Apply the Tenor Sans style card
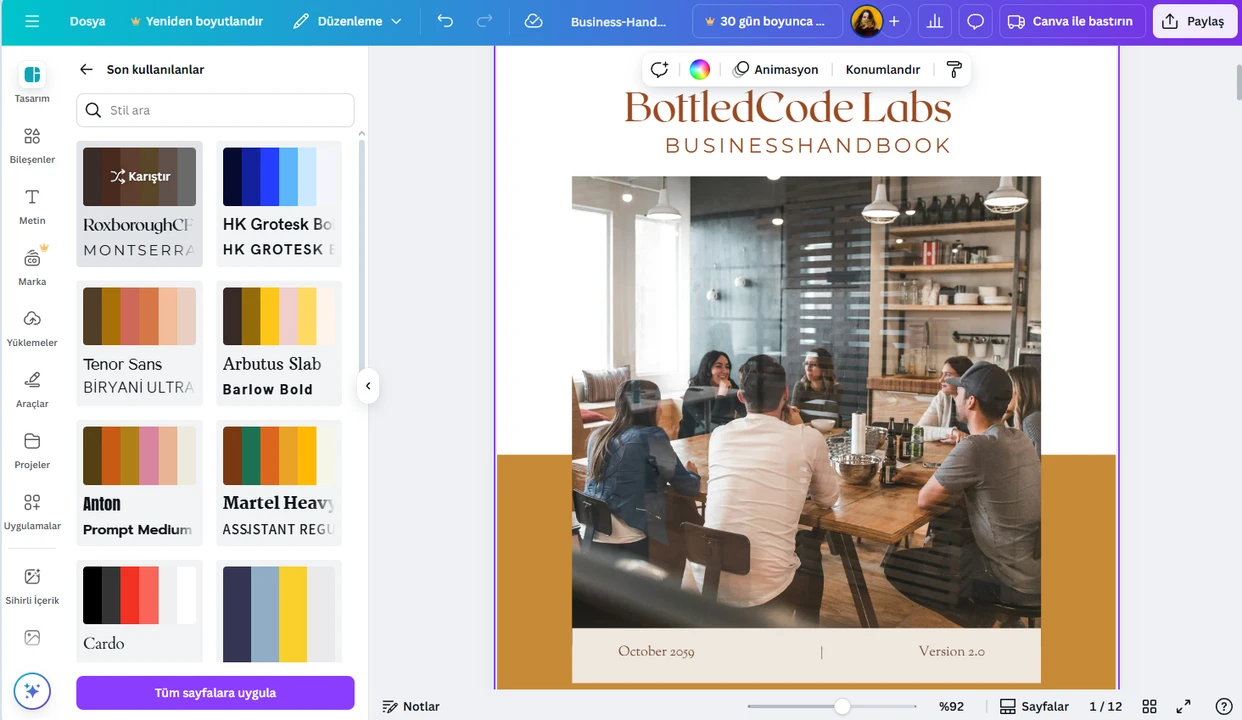The image size is (1242, 720). pyautogui.click(x=139, y=343)
